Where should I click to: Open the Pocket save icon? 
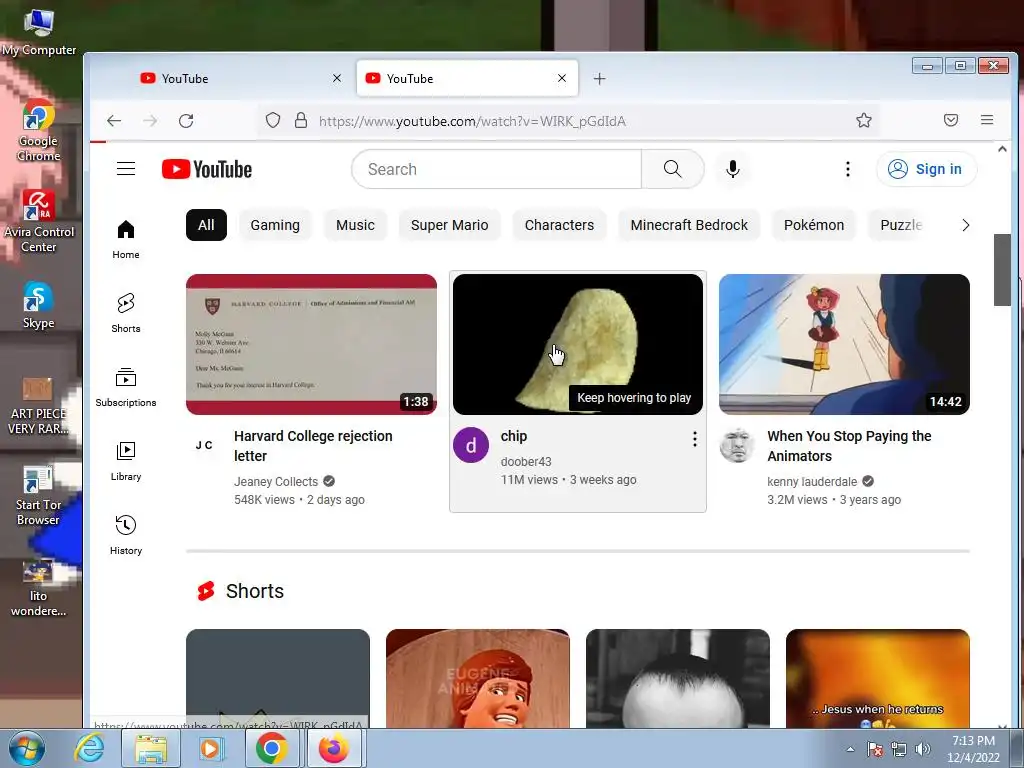(951, 120)
